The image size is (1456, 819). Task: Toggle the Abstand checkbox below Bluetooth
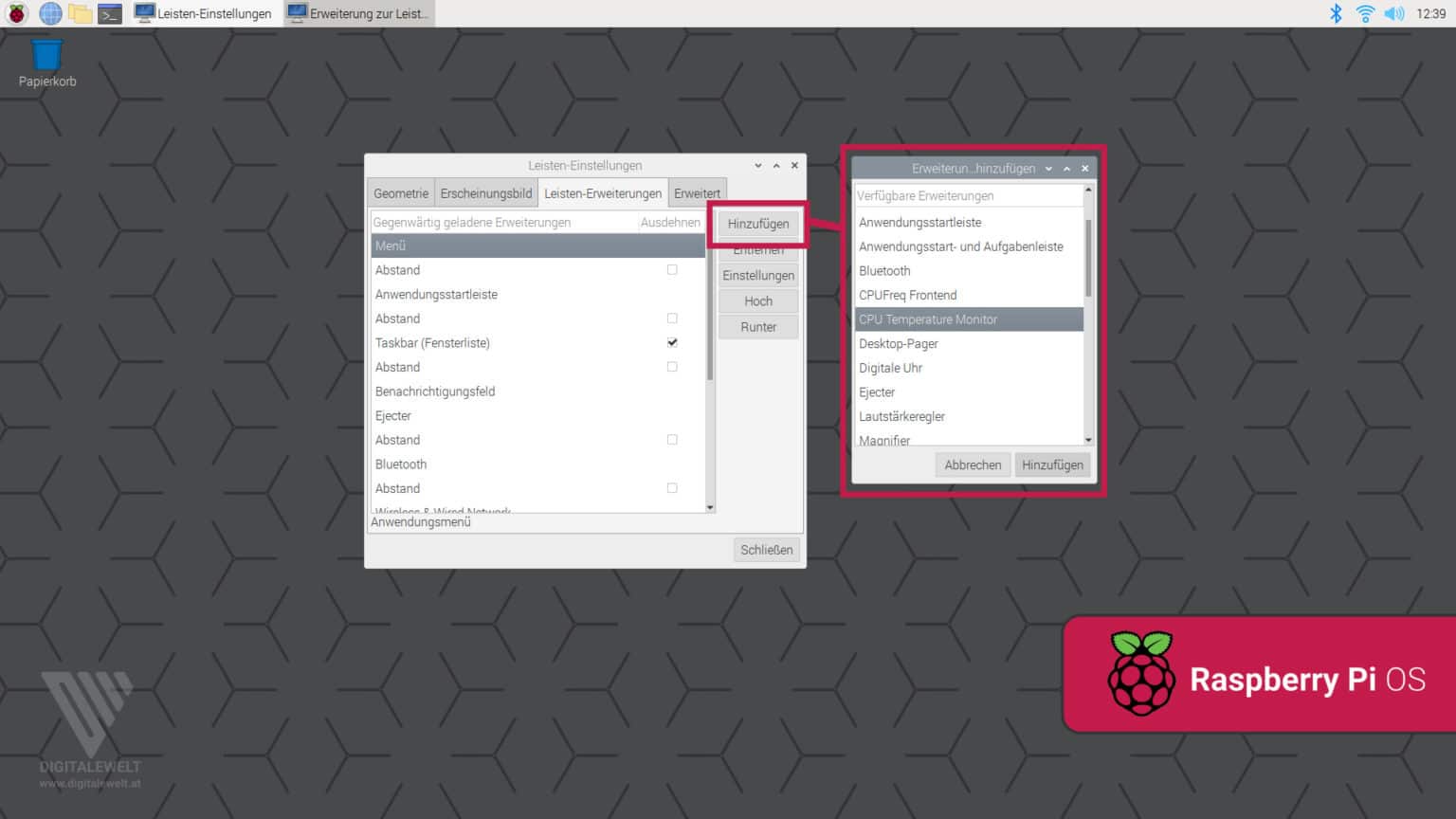pos(672,488)
